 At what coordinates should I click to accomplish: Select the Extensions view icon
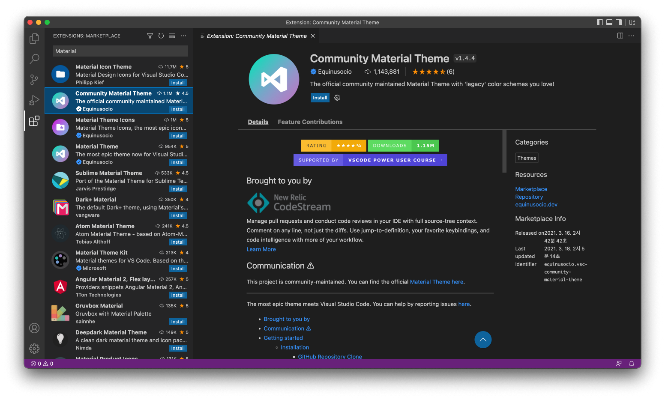click(x=34, y=121)
